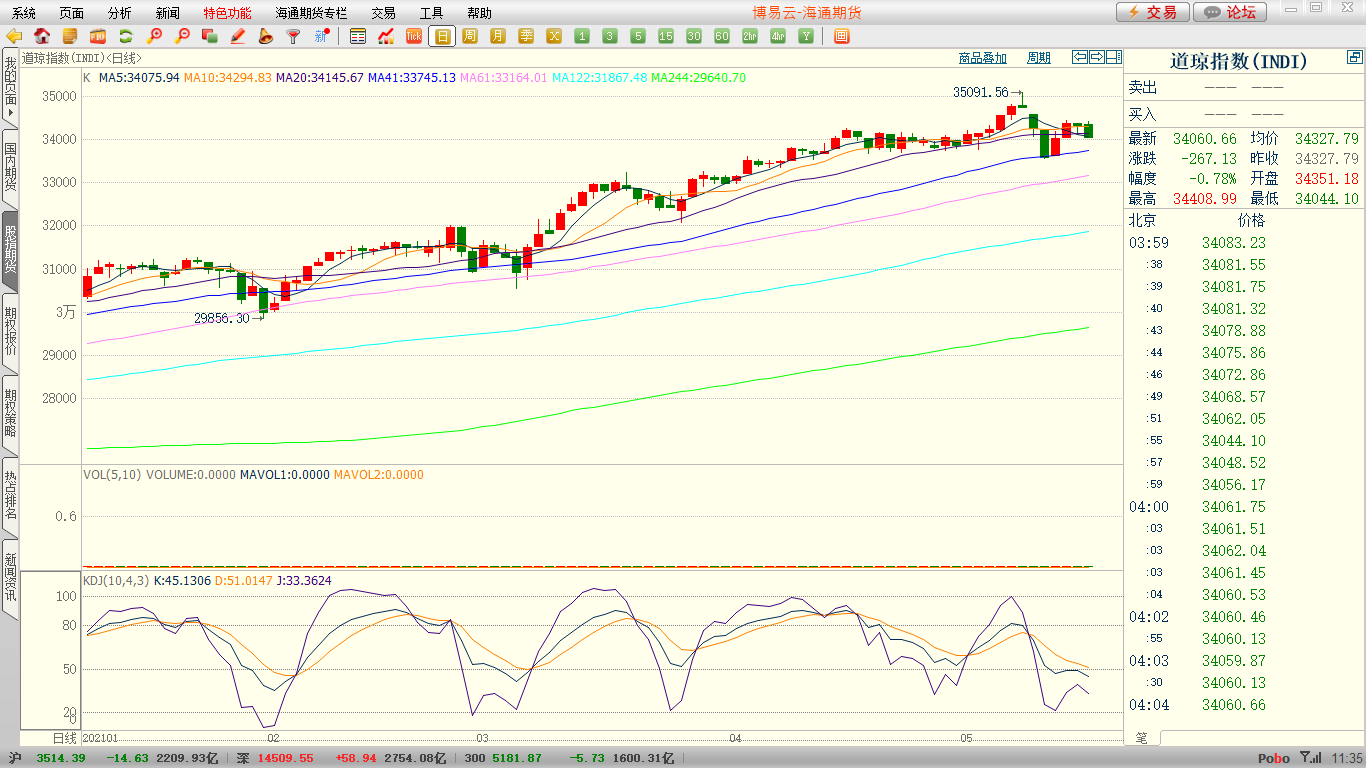Select the 4hr period button
The height and width of the screenshot is (768, 1366).
778,37
